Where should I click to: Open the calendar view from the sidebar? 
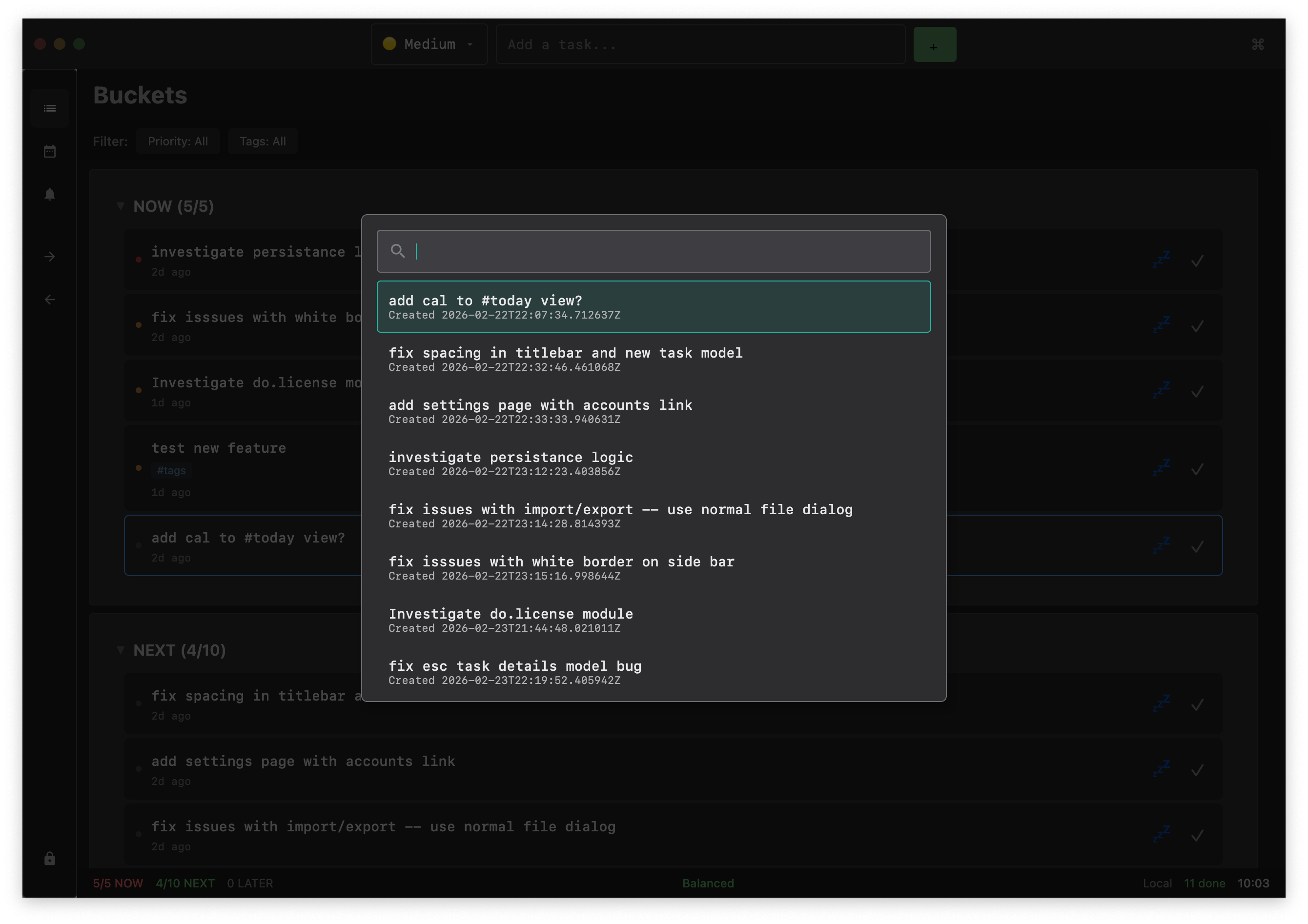point(50,151)
